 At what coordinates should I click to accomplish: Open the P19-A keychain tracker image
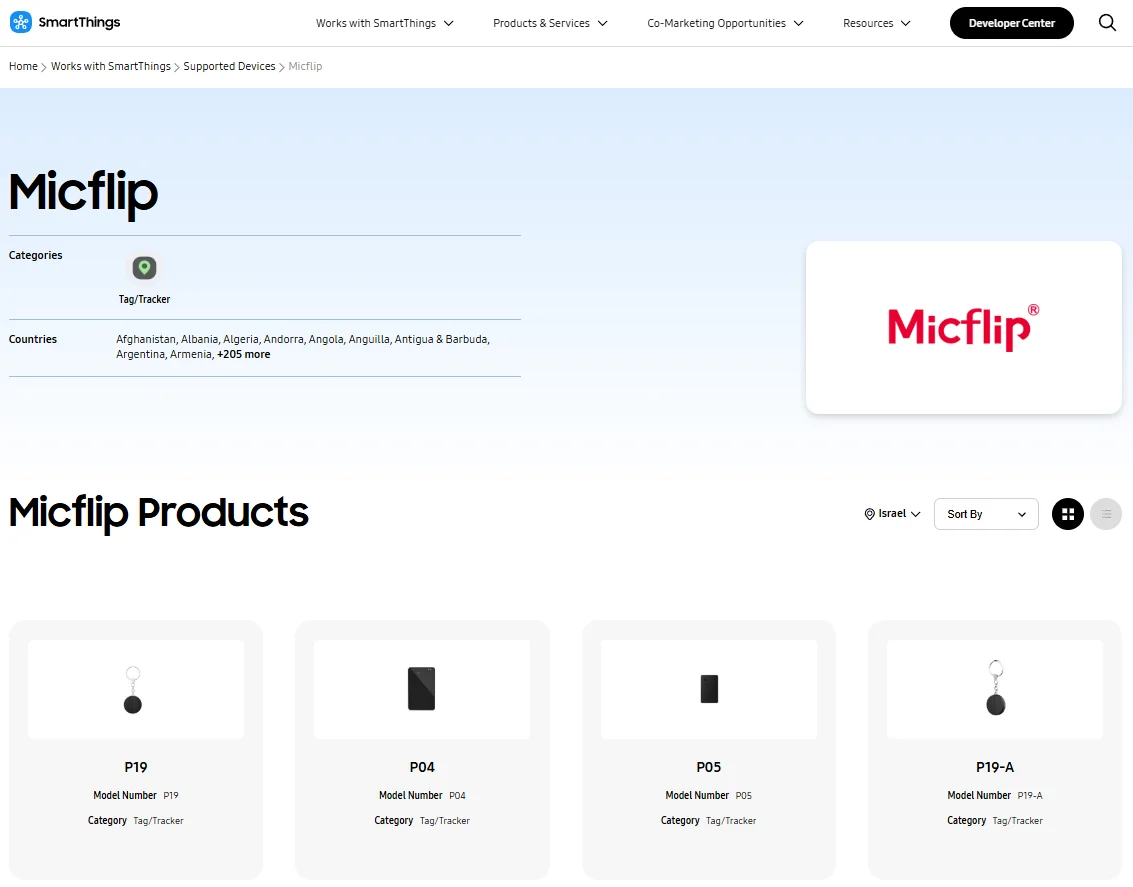coord(995,689)
